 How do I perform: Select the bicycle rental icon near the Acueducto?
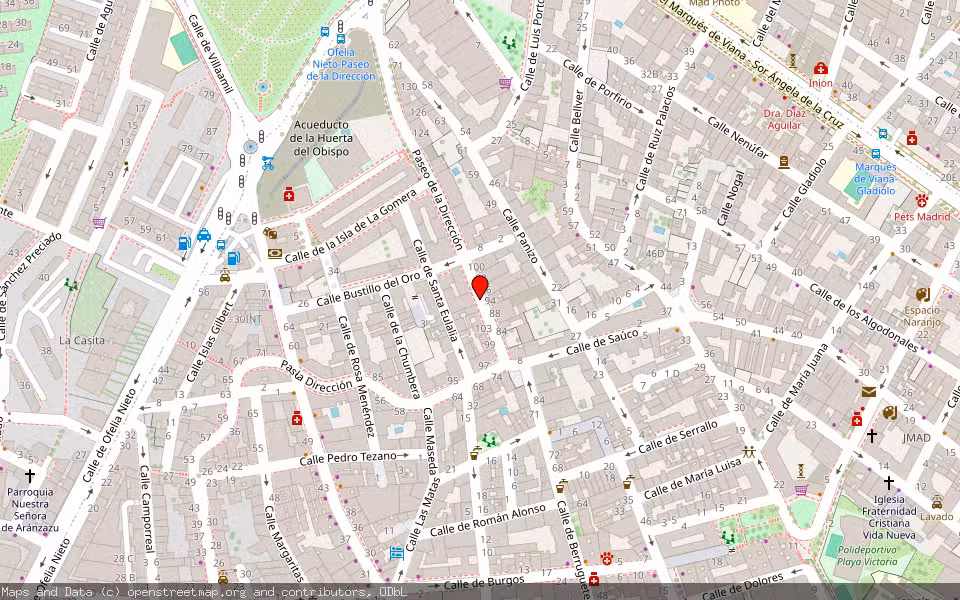click(x=268, y=163)
